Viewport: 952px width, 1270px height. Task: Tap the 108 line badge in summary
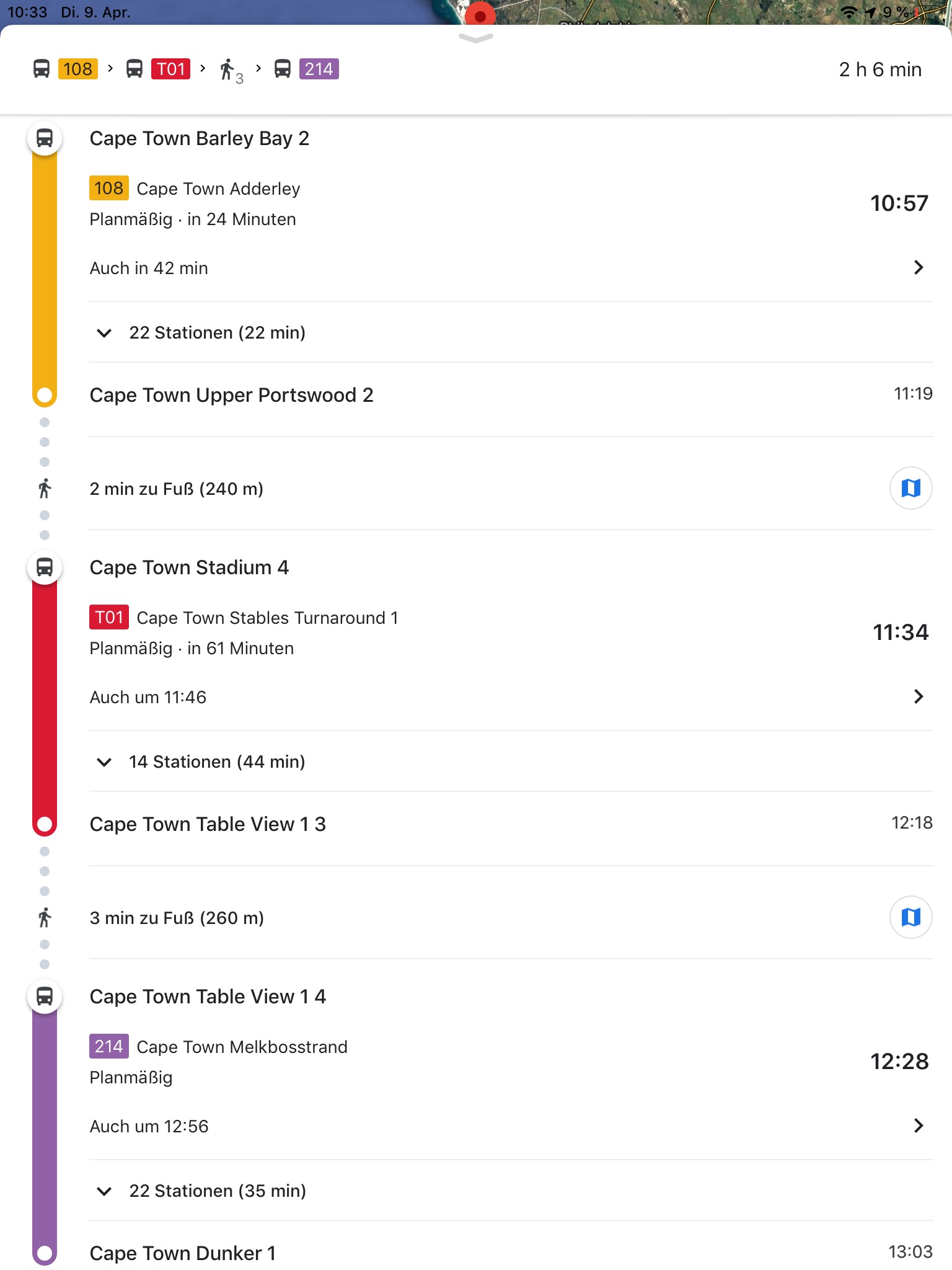point(78,69)
